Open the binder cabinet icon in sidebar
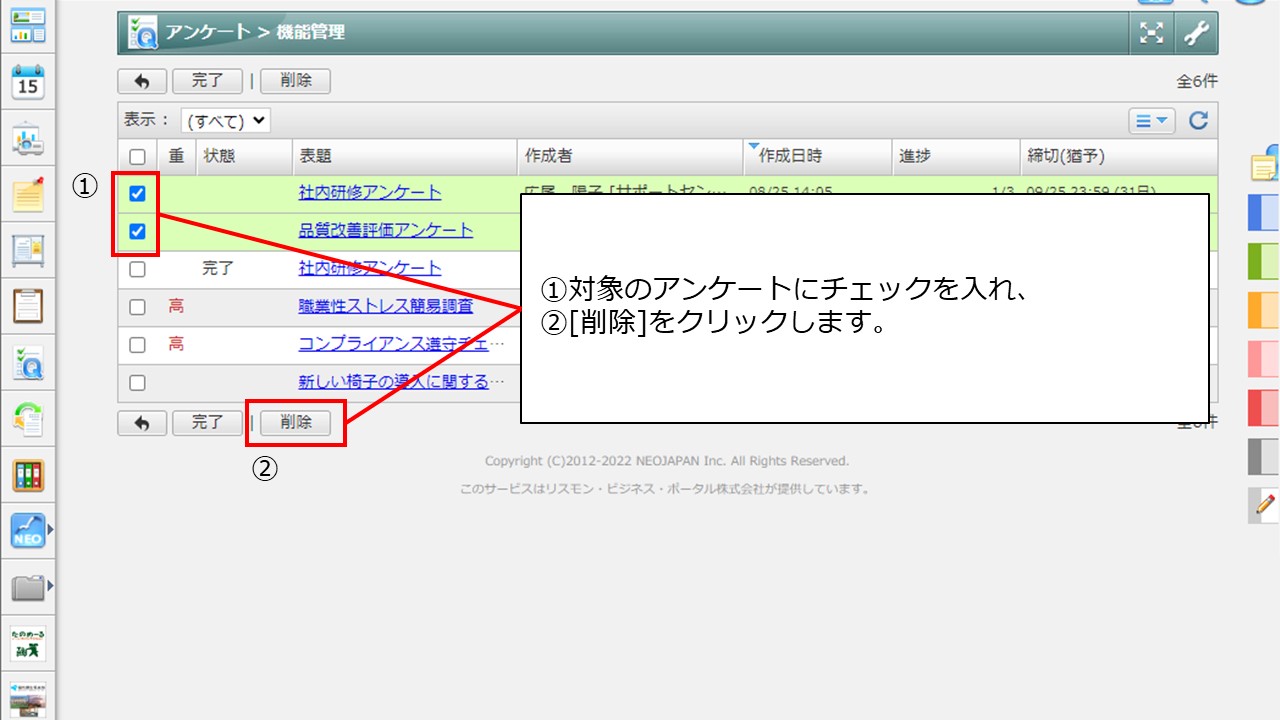The height and width of the screenshot is (720, 1280). click(x=28, y=476)
